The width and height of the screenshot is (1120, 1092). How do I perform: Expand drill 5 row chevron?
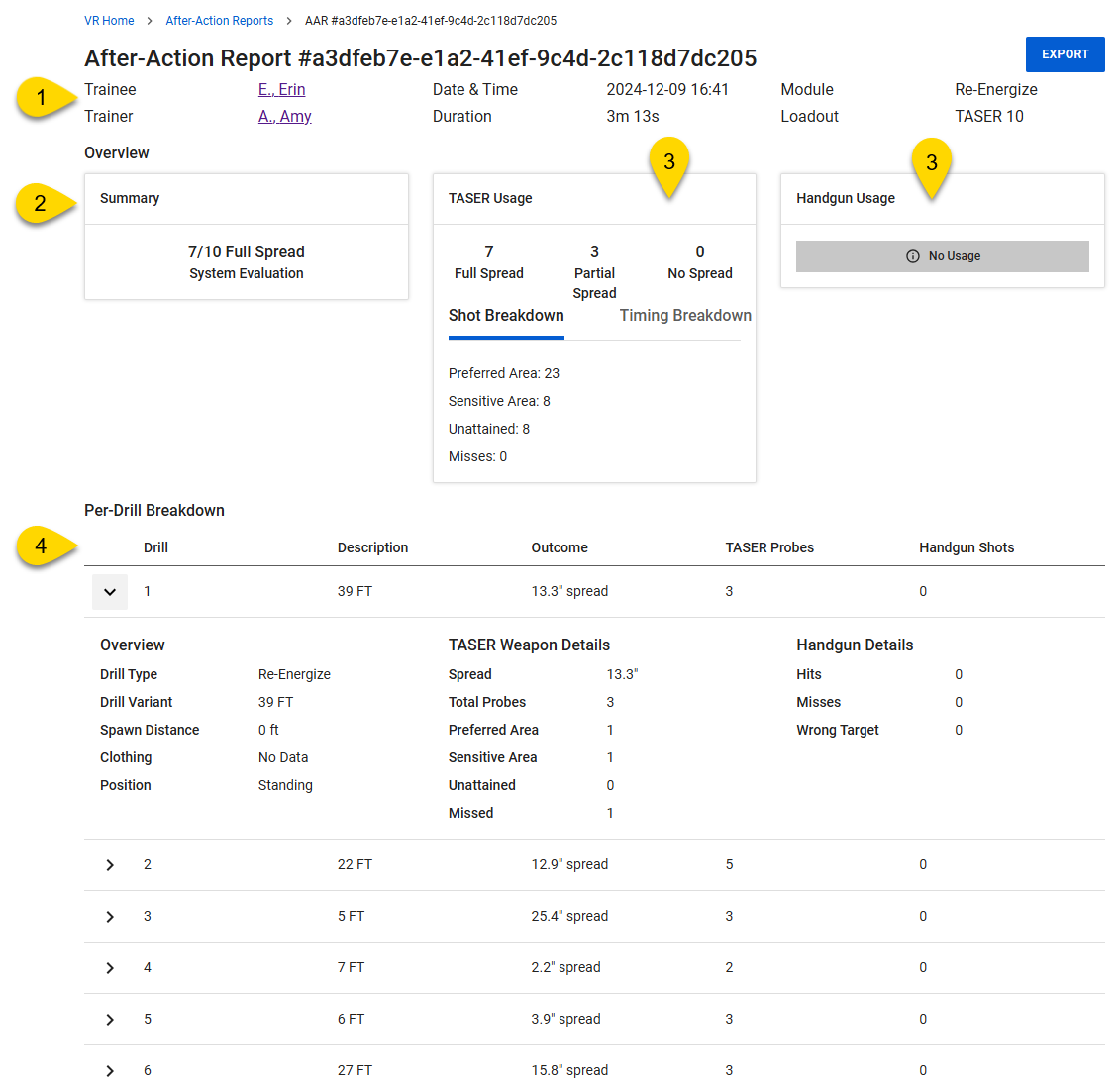click(110, 1020)
